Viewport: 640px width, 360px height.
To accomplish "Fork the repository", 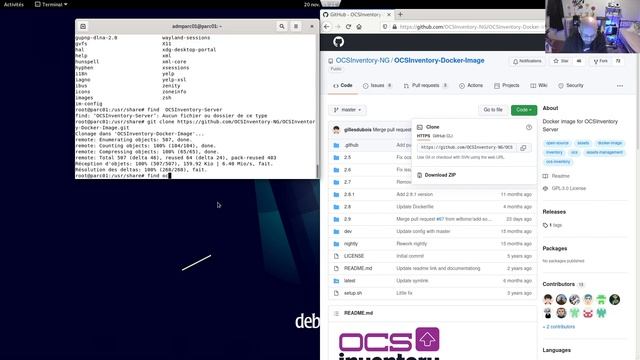I will click(x=600, y=61).
